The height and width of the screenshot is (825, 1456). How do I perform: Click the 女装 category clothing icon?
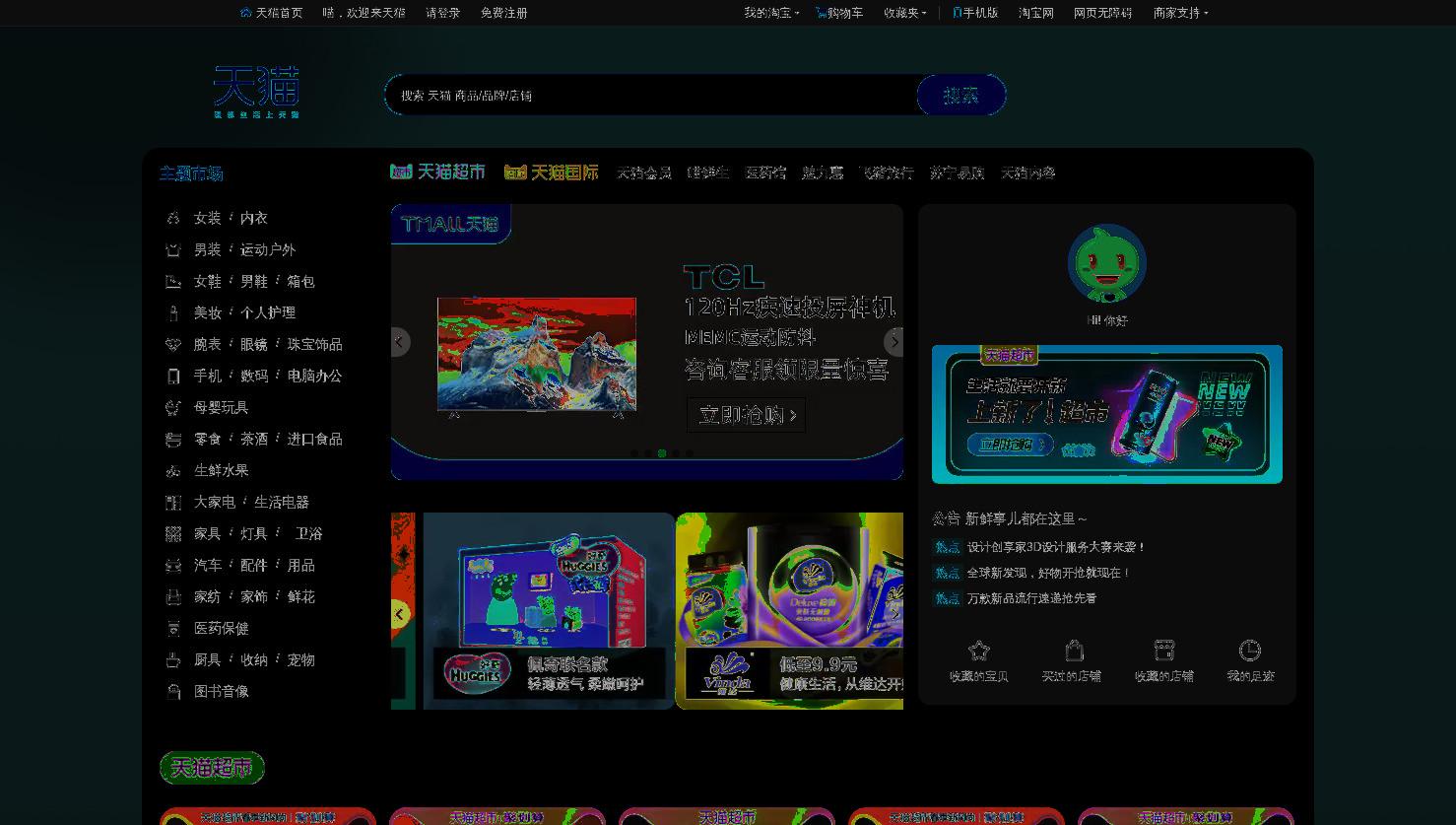173,218
